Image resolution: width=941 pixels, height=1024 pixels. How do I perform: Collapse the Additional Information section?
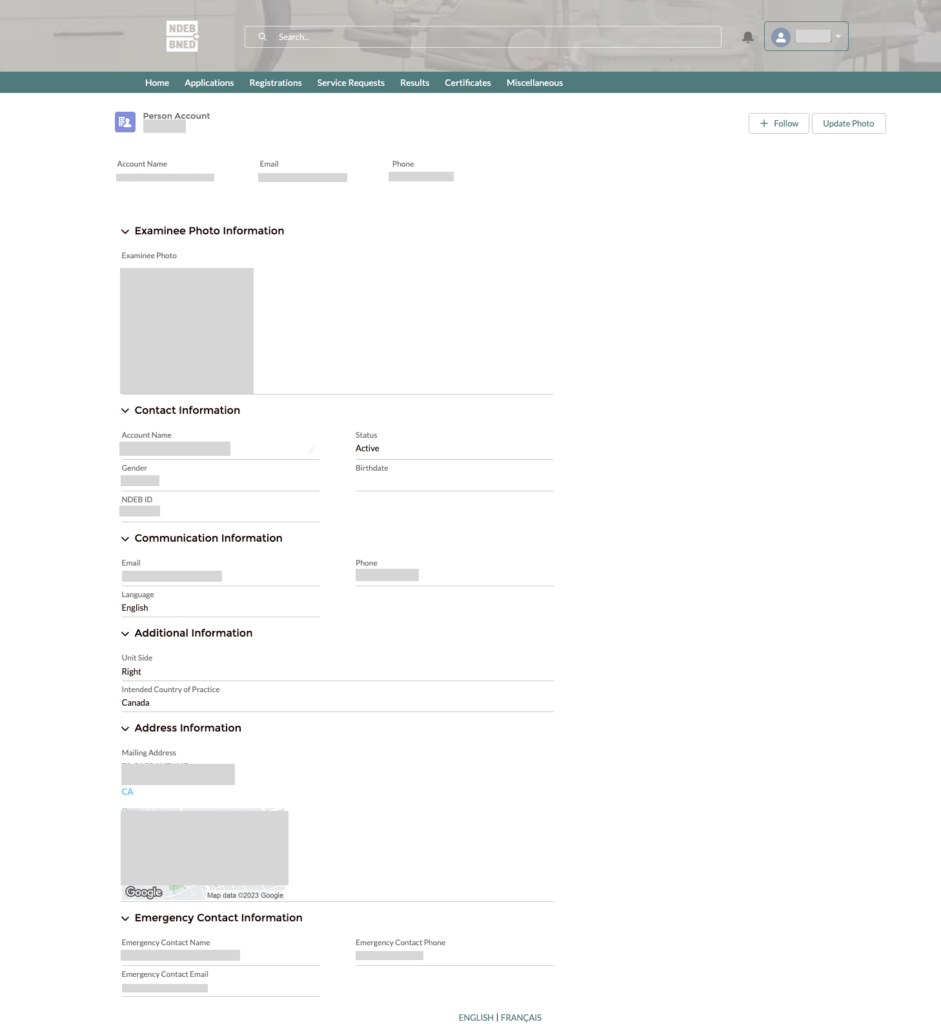[125, 634]
